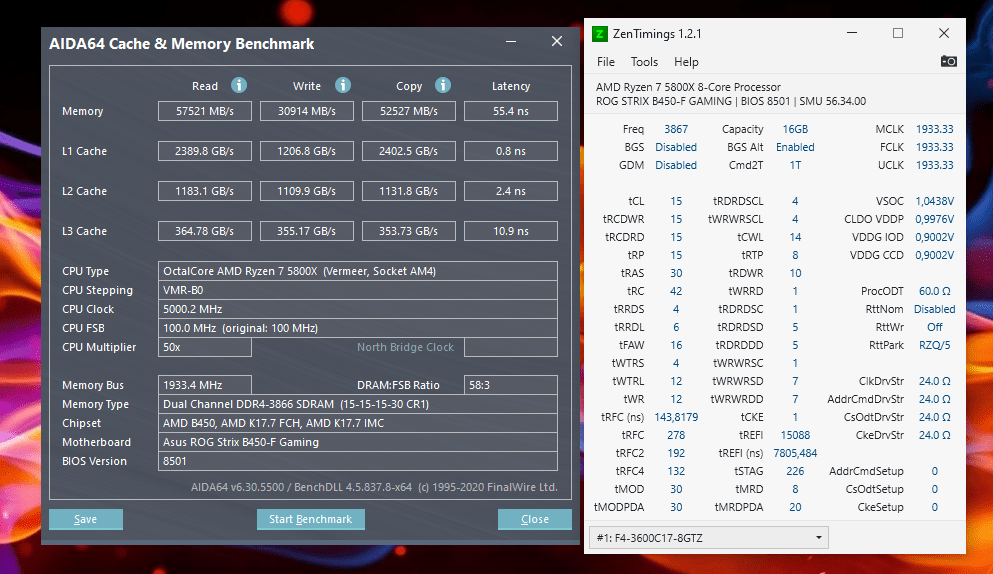This screenshot has height=574, width=993.
Task: Click the CPU Clock 5000.2 MHz field
Action: [358, 309]
